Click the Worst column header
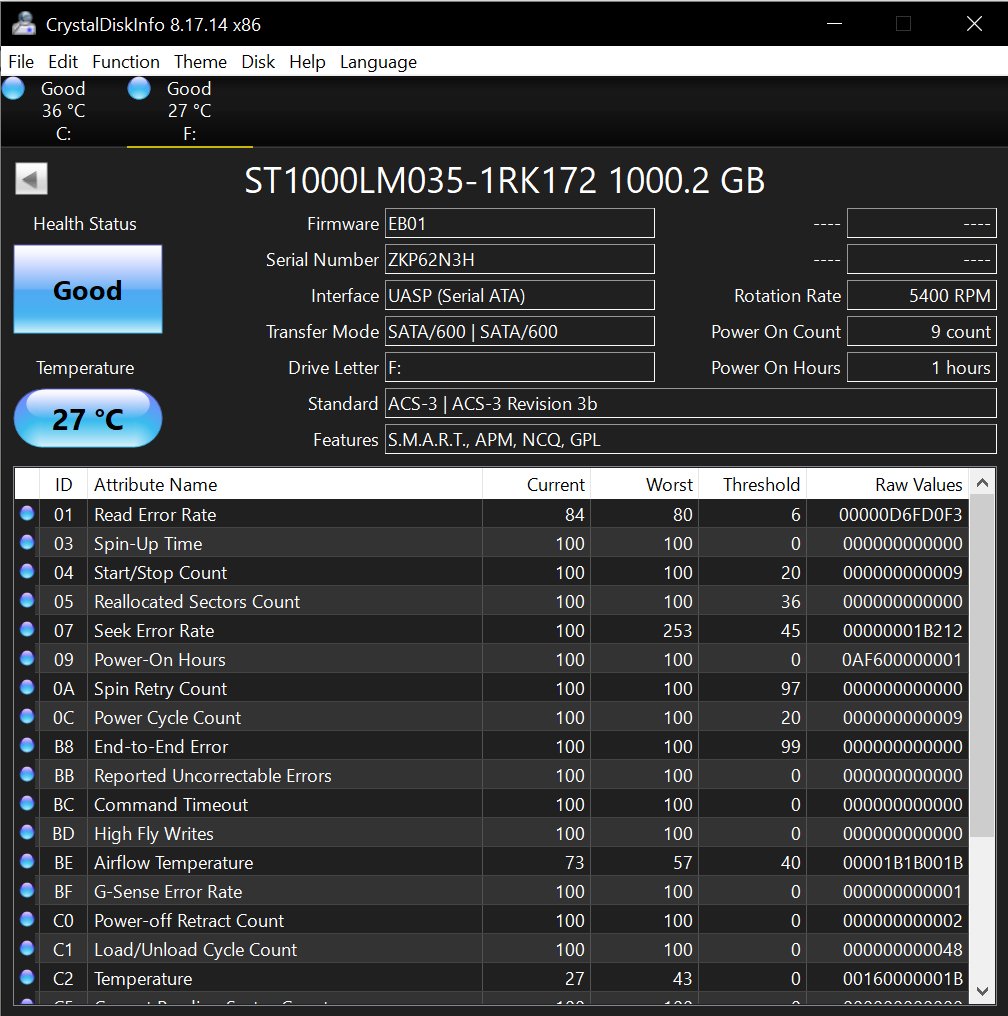The height and width of the screenshot is (1016, 1008). click(x=645, y=484)
